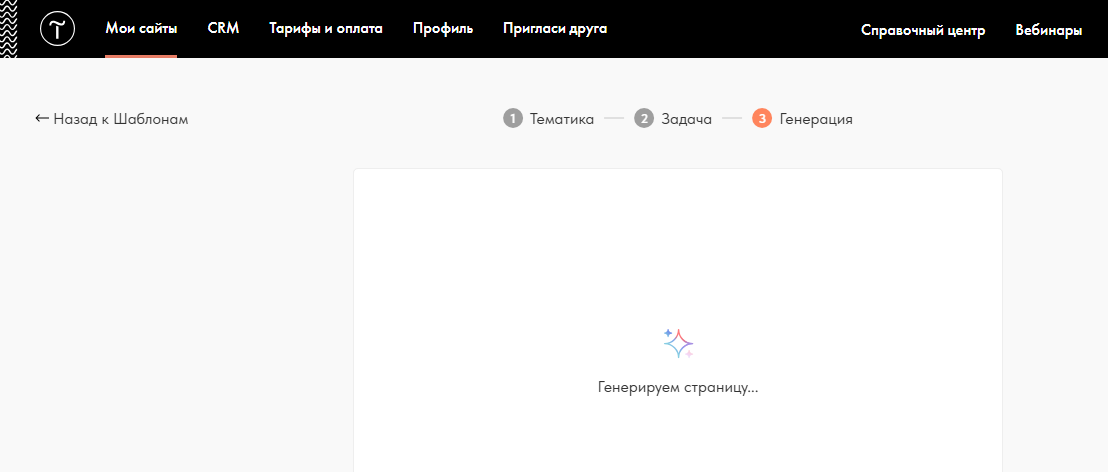Open the Профиль menu item
This screenshot has width=1108, height=472.
pos(443,29)
